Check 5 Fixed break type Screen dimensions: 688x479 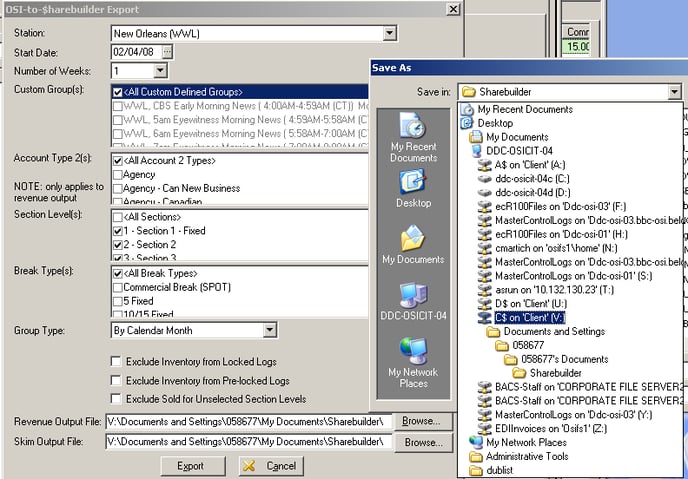[x=117, y=301]
